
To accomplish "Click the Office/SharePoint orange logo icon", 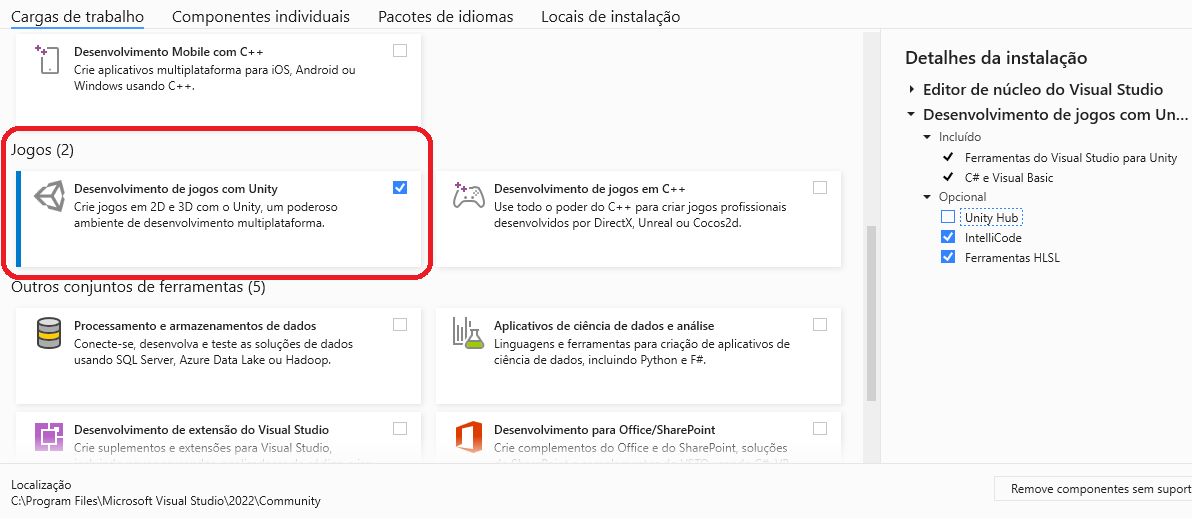I will (x=468, y=437).
